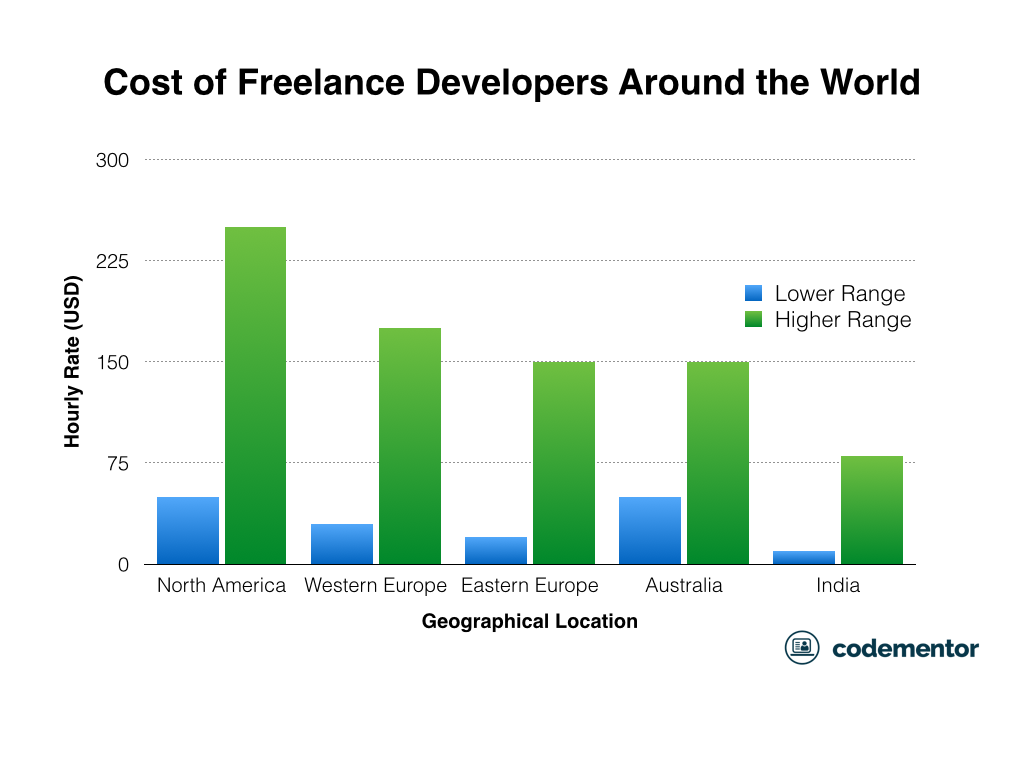Select the Western Europe blue bar
The height and width of the screenshot is (768, 1024).
341,545
